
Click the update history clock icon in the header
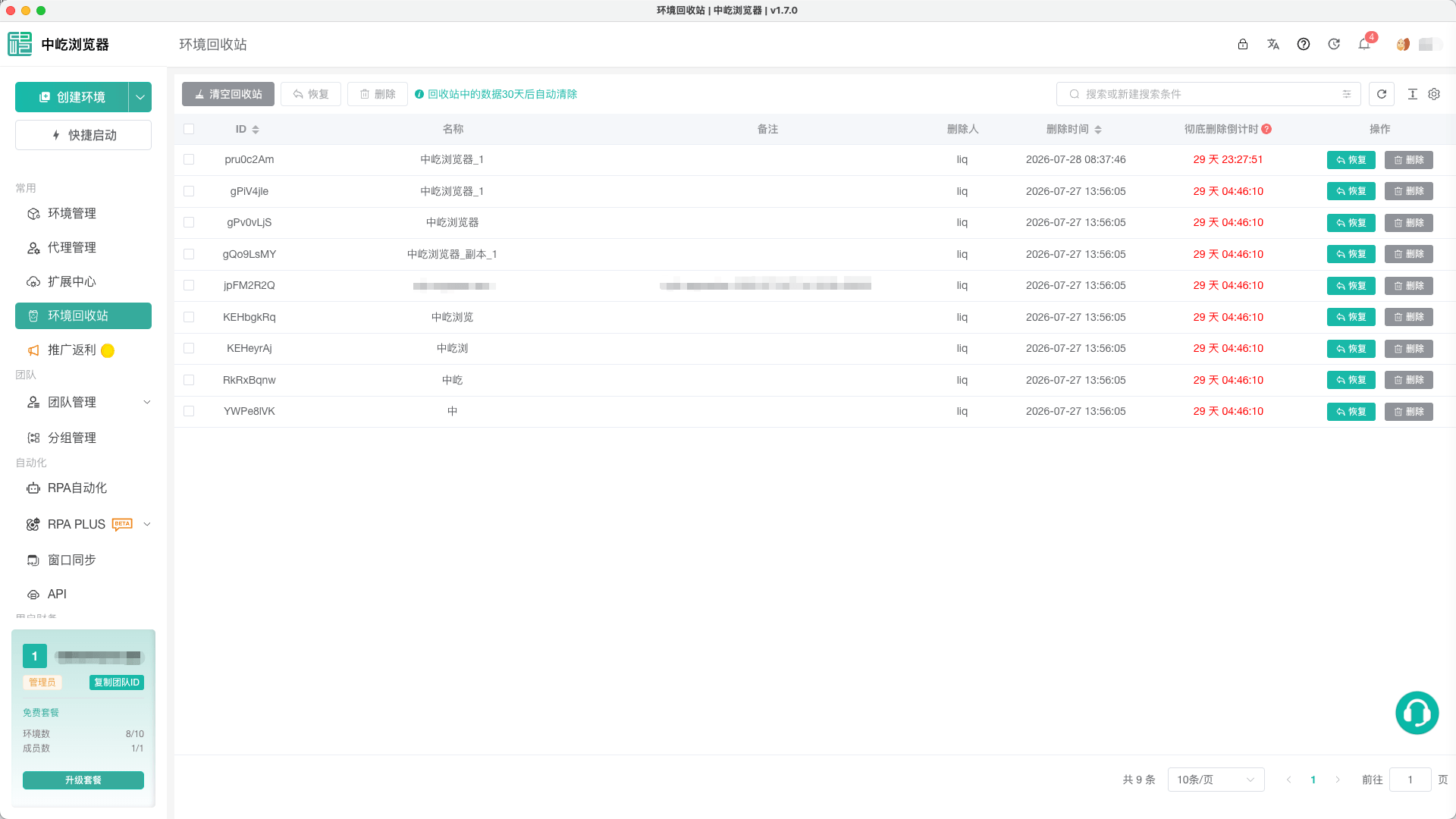tap(1334, 45)
